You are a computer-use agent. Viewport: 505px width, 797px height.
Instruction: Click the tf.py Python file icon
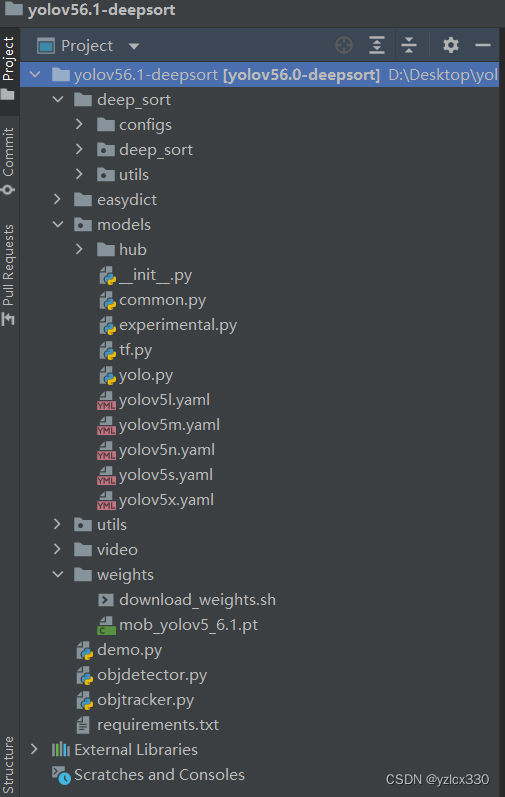(107, 350)
